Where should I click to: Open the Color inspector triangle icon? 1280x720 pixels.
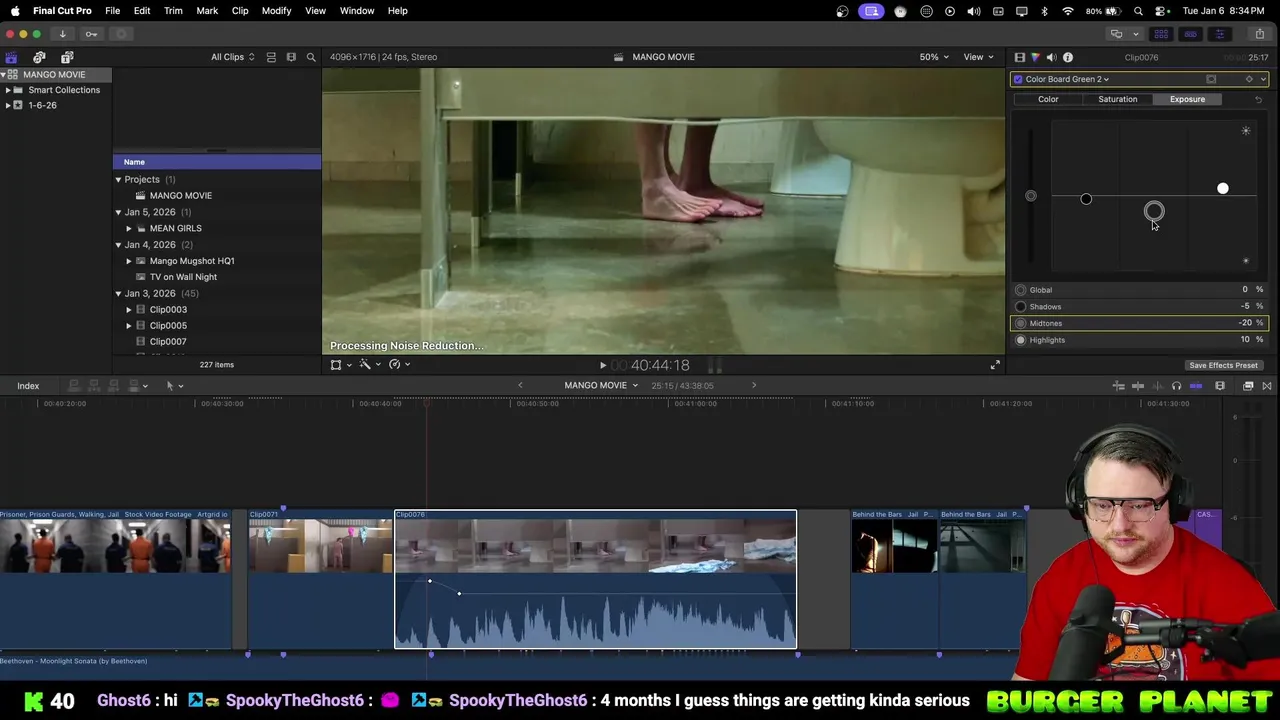coord(1035,57)
